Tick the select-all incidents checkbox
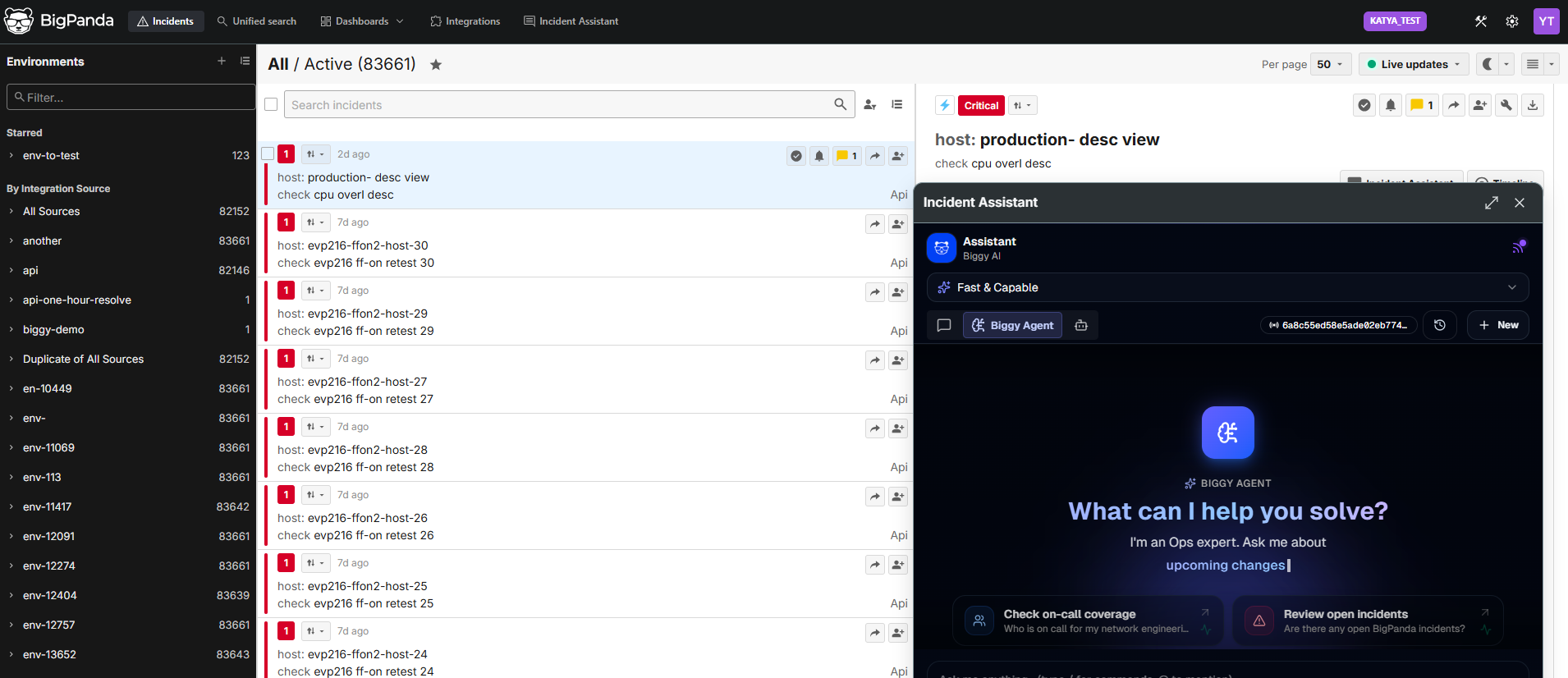The width and height of the screenshot is (1568, 678). 271,104
